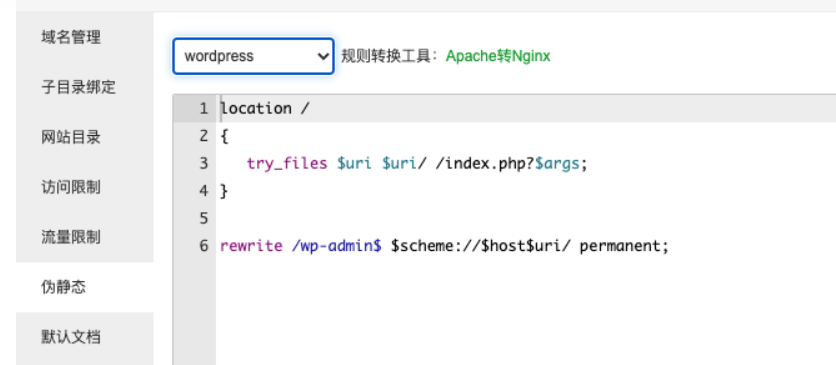Click line number 6 in gutter
Image resolution: width=836 pixels, height=365 pixels.
[203, 246]
